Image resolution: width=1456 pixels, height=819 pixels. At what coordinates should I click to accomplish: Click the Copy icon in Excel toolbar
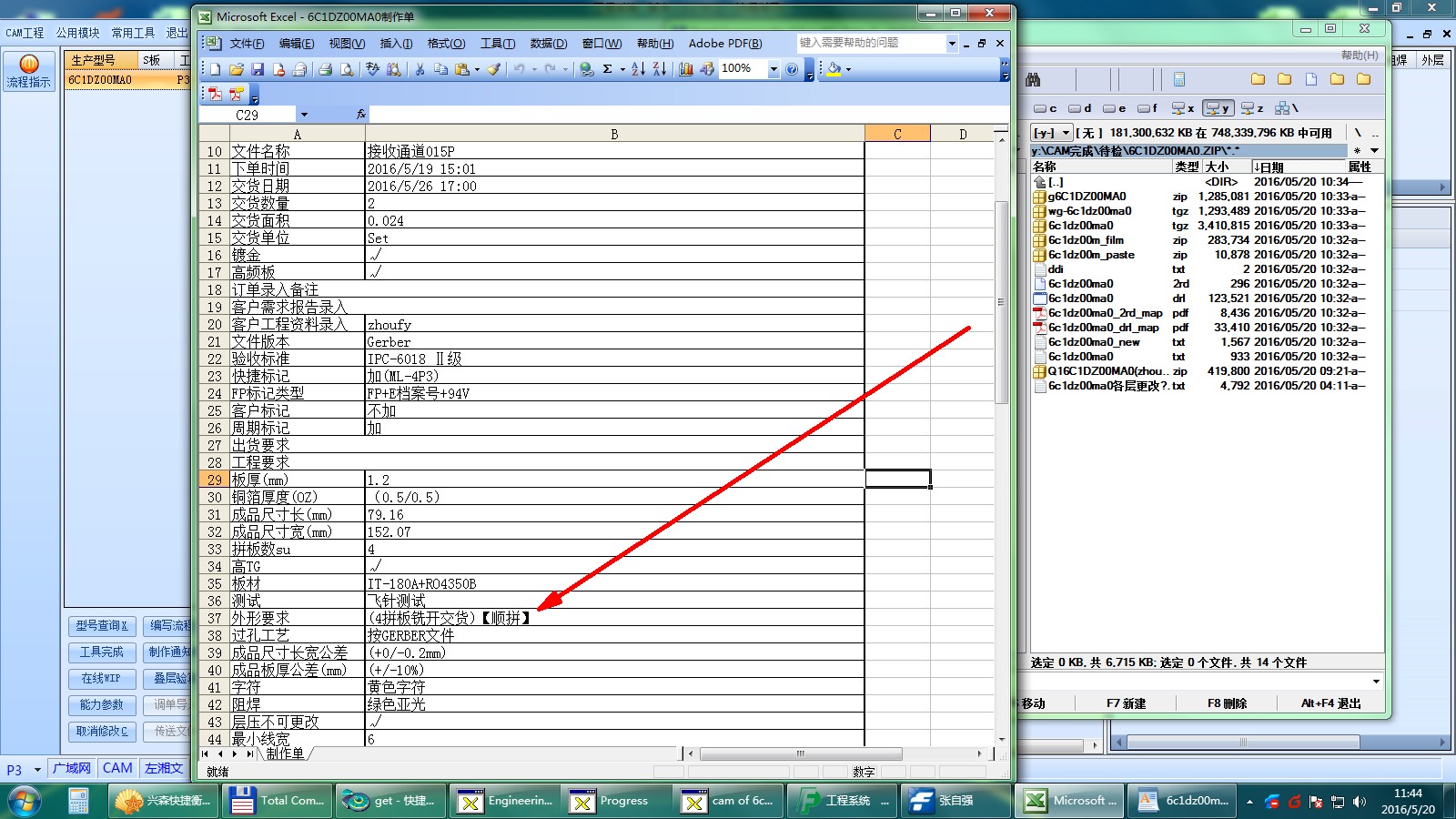click(x=441, y=69)
